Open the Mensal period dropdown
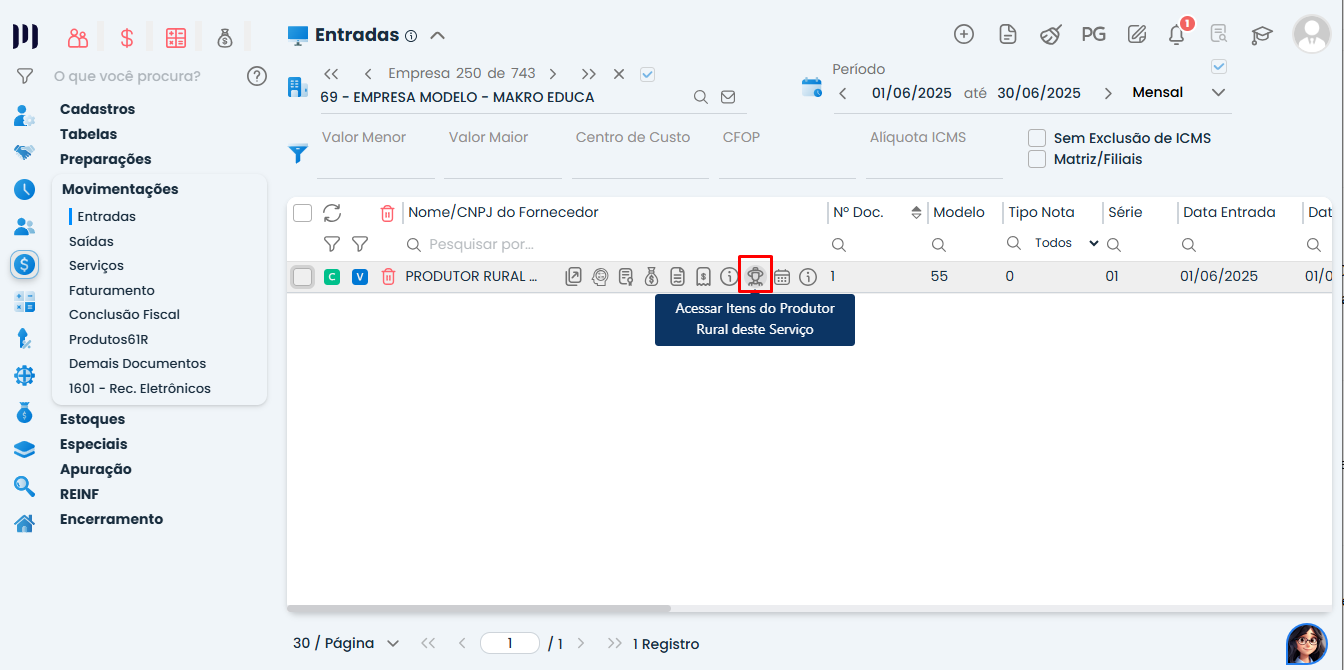 click(x=1178, y=92)
